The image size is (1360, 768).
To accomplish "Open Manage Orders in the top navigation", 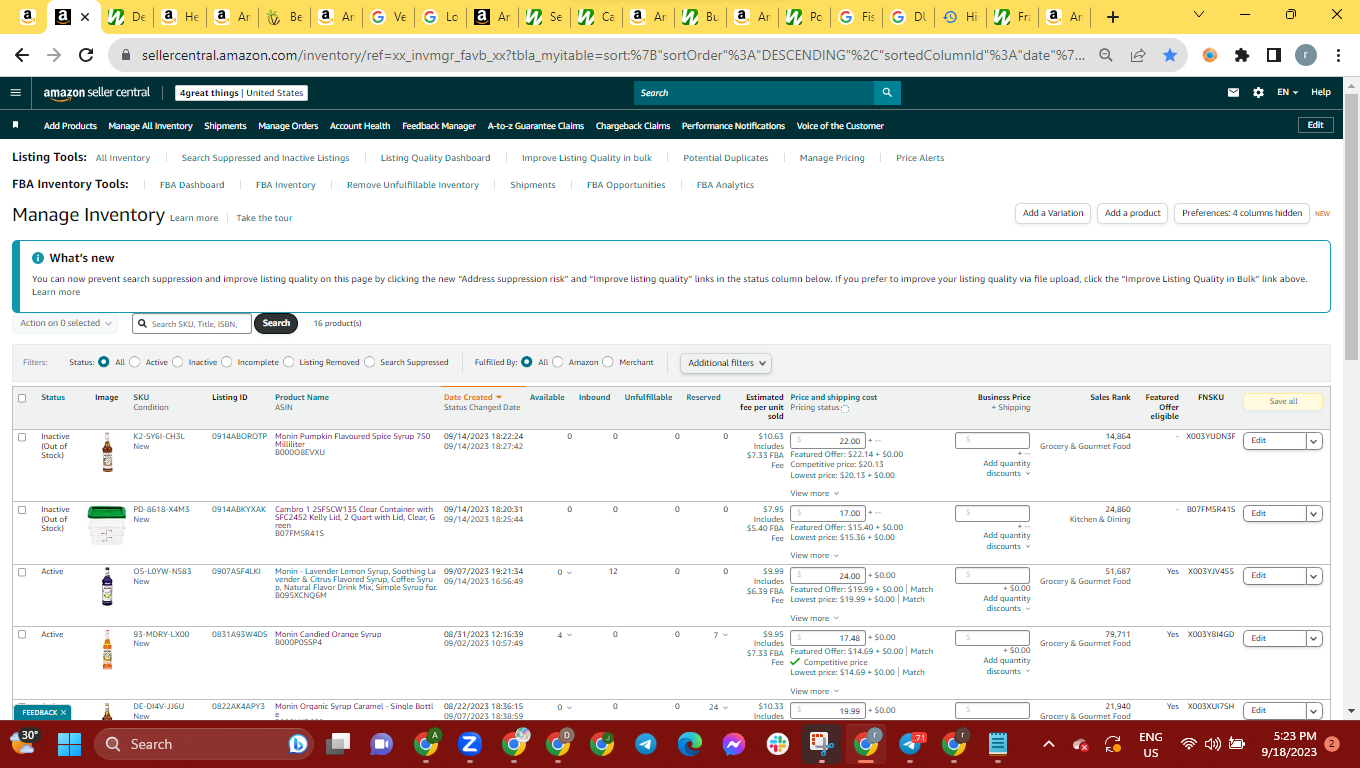I will tap(288, 126).
